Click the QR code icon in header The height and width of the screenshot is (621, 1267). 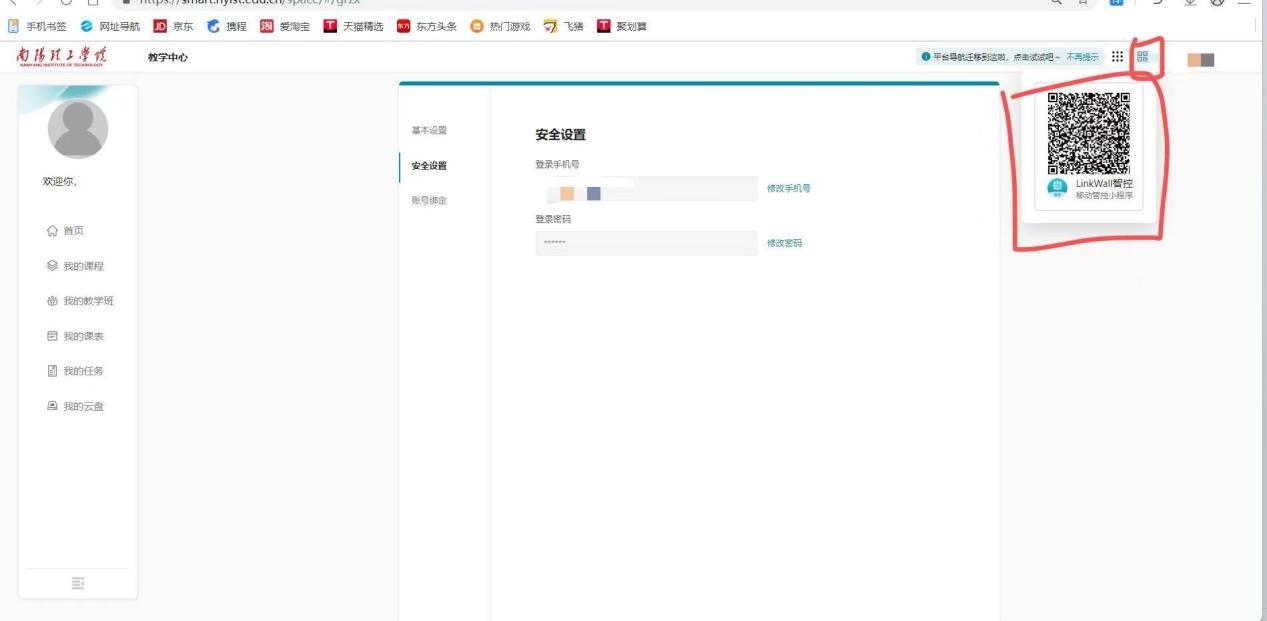pyautogui.click(x=1142, y=57)
